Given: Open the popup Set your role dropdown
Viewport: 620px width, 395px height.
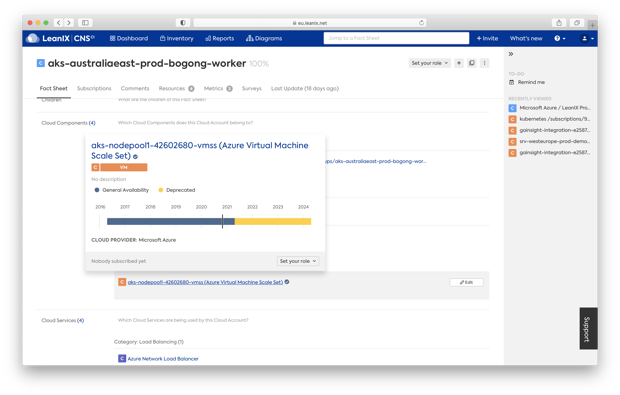Looking at the screenshot, I should click(x=298, y=261).
